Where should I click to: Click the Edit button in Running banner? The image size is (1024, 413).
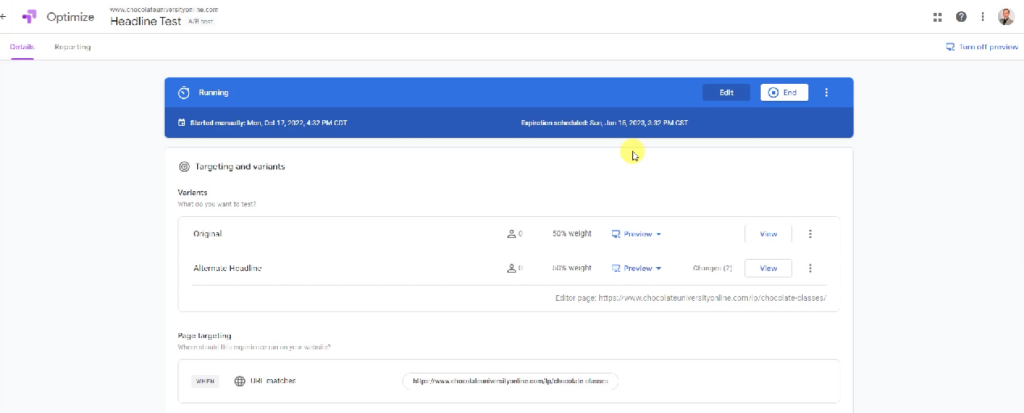[x=726, y=93]
